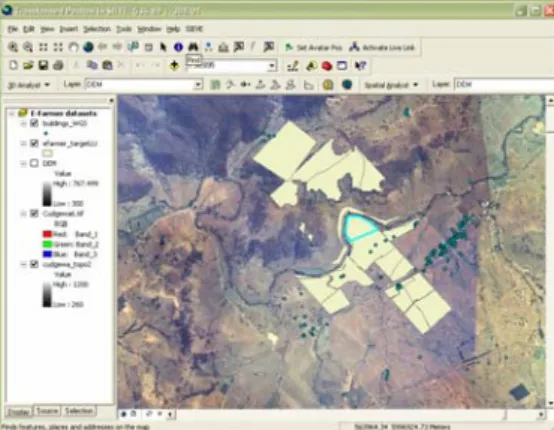Screen dimensions: 554x430
Task: Click the Fixed Zoom Out arrows icon
Action: pyautogui.click(x=58, y=47)
